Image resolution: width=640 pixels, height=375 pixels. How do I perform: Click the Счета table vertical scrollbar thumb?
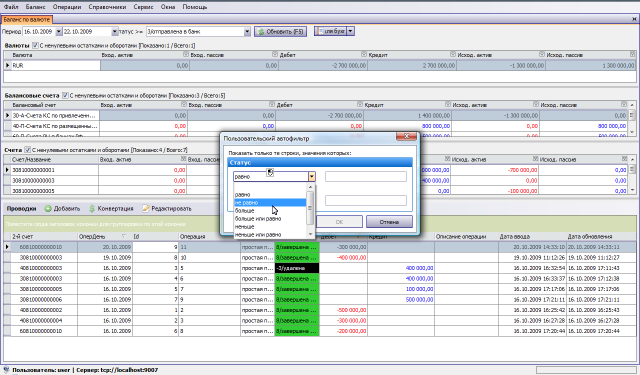(632, 169)
